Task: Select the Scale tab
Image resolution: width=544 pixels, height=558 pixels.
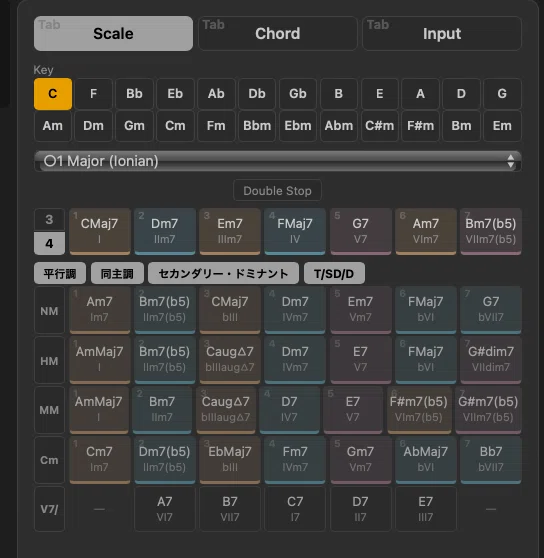Action: (113, 33)
